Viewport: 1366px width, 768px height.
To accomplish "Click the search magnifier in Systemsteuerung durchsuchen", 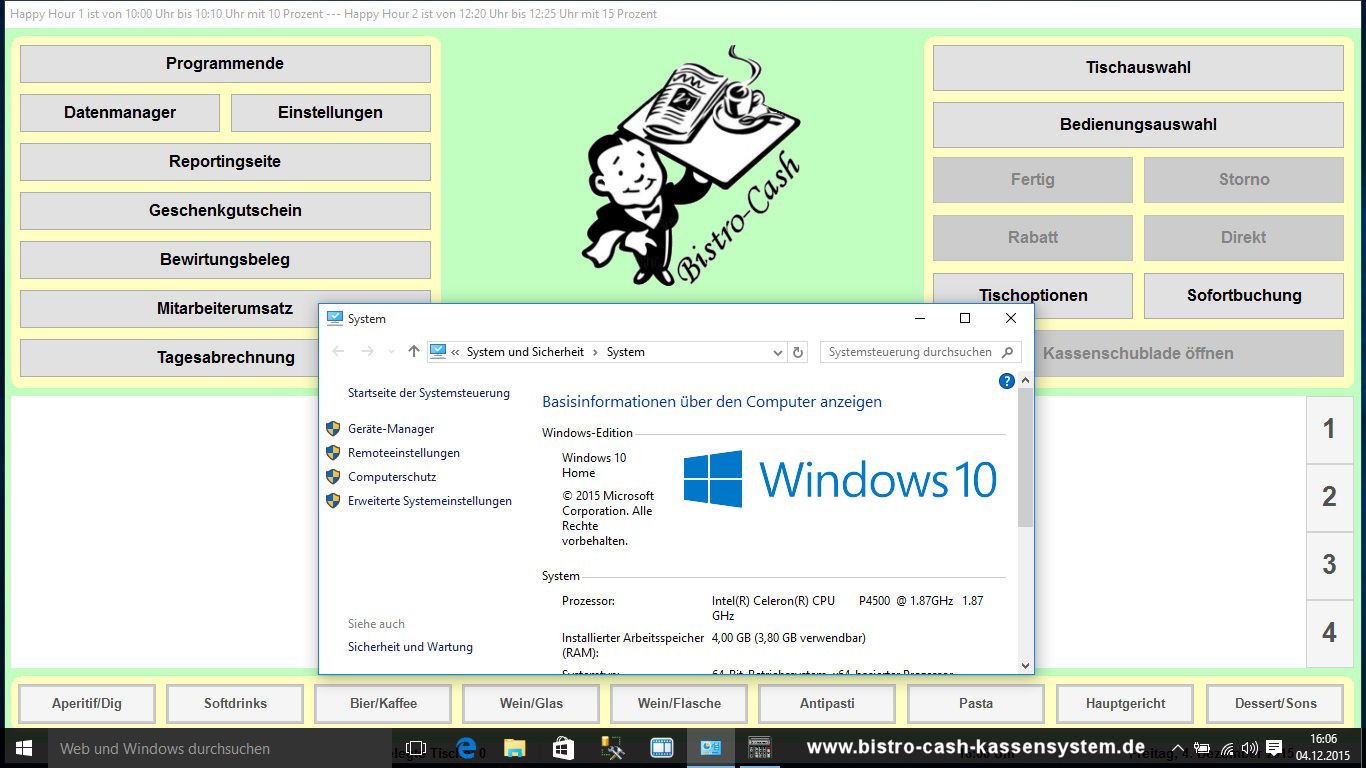I will (x=1007, y=352).
